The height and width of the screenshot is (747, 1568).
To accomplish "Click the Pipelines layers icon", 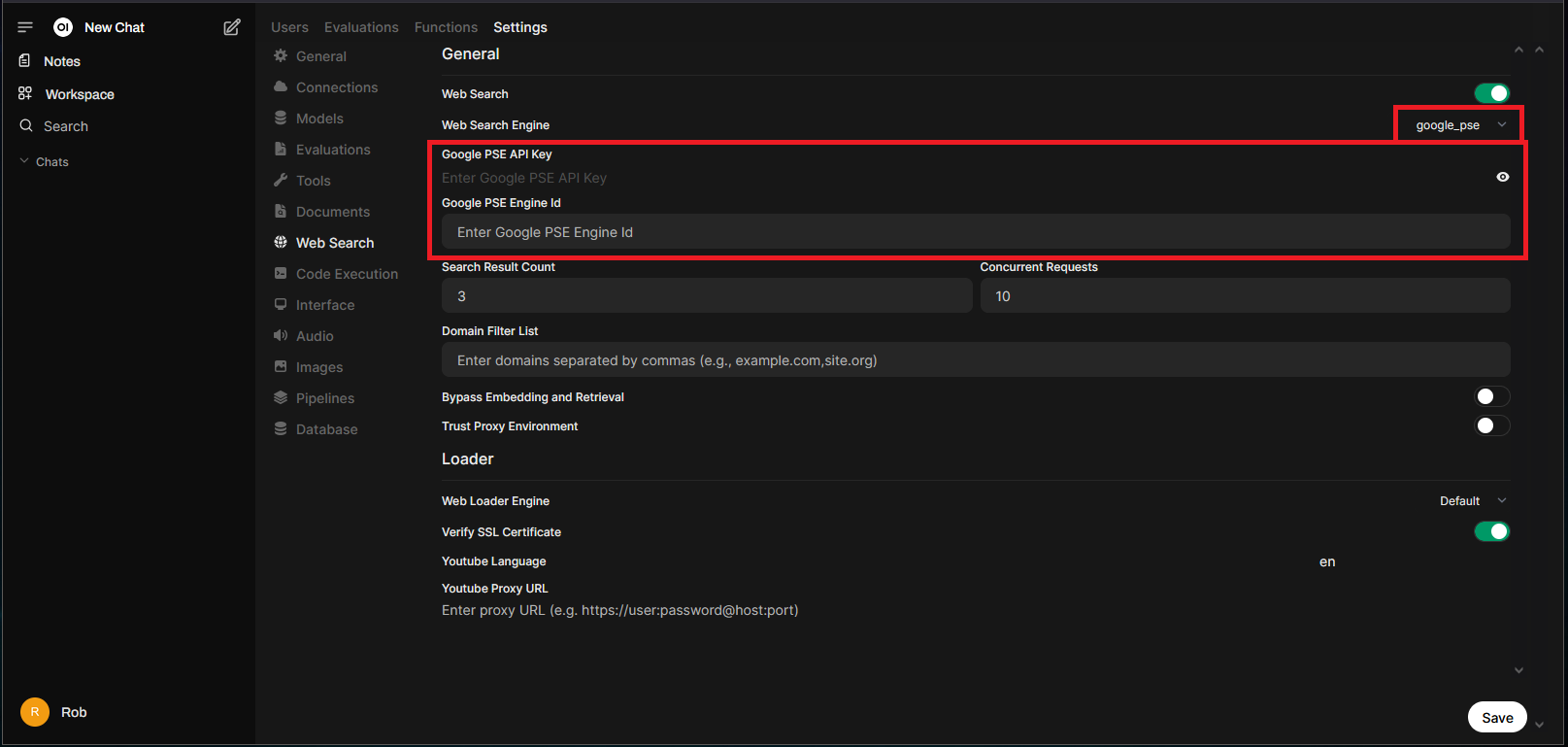I will pos(281,397).
